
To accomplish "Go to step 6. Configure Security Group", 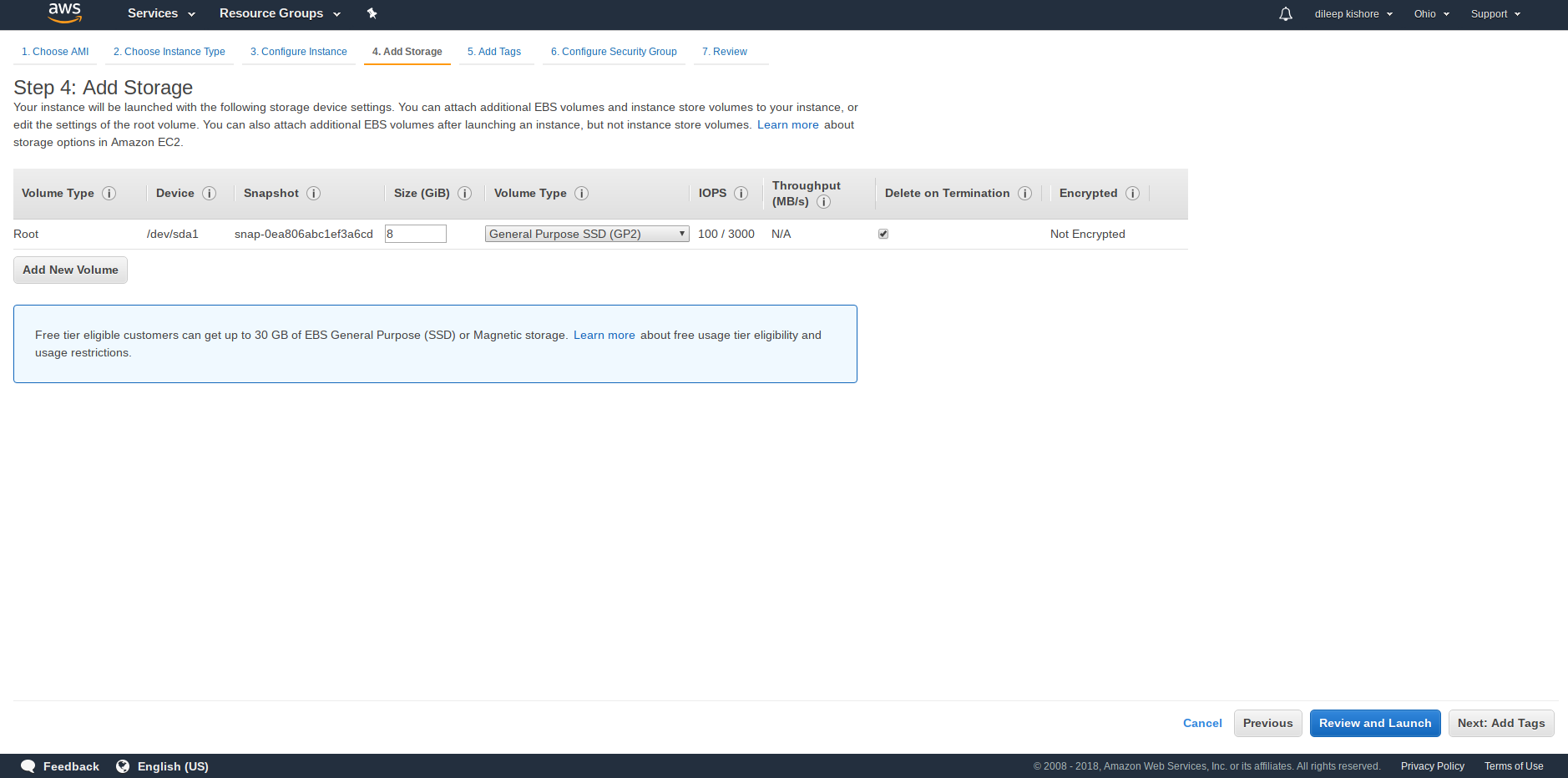I will pos(614,52).
